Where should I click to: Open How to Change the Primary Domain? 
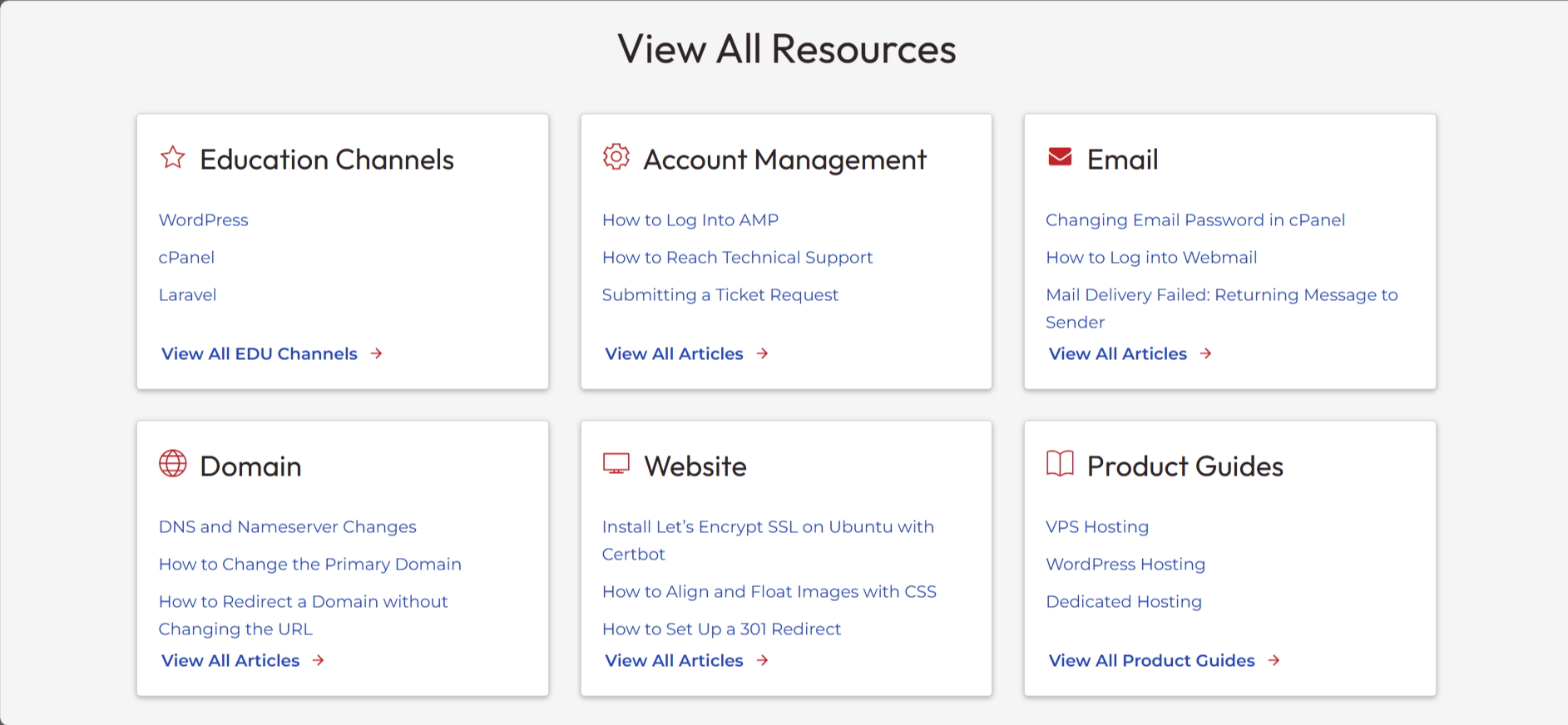[310, 564]
